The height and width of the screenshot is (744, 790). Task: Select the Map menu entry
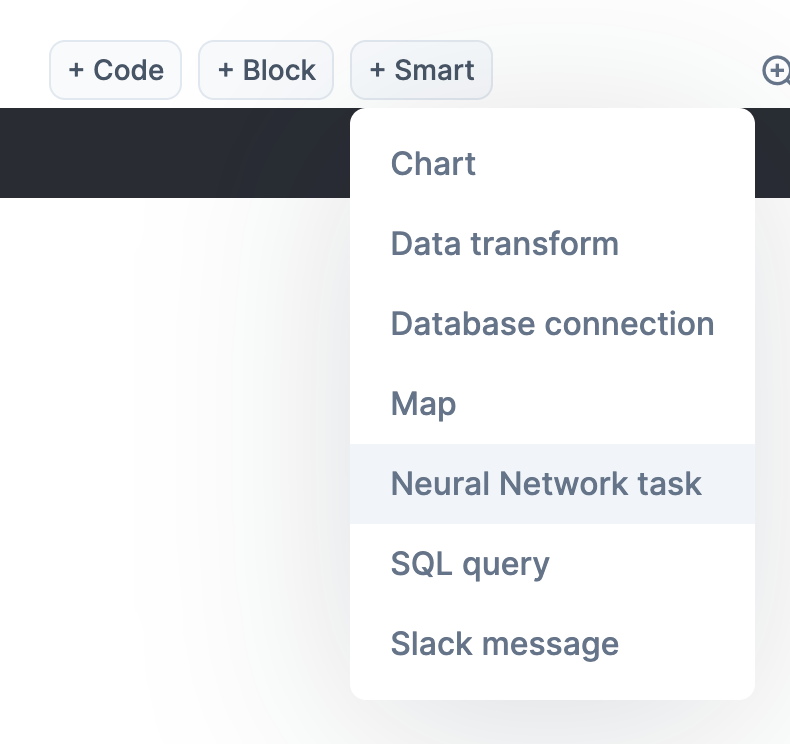tap(423, 404)
